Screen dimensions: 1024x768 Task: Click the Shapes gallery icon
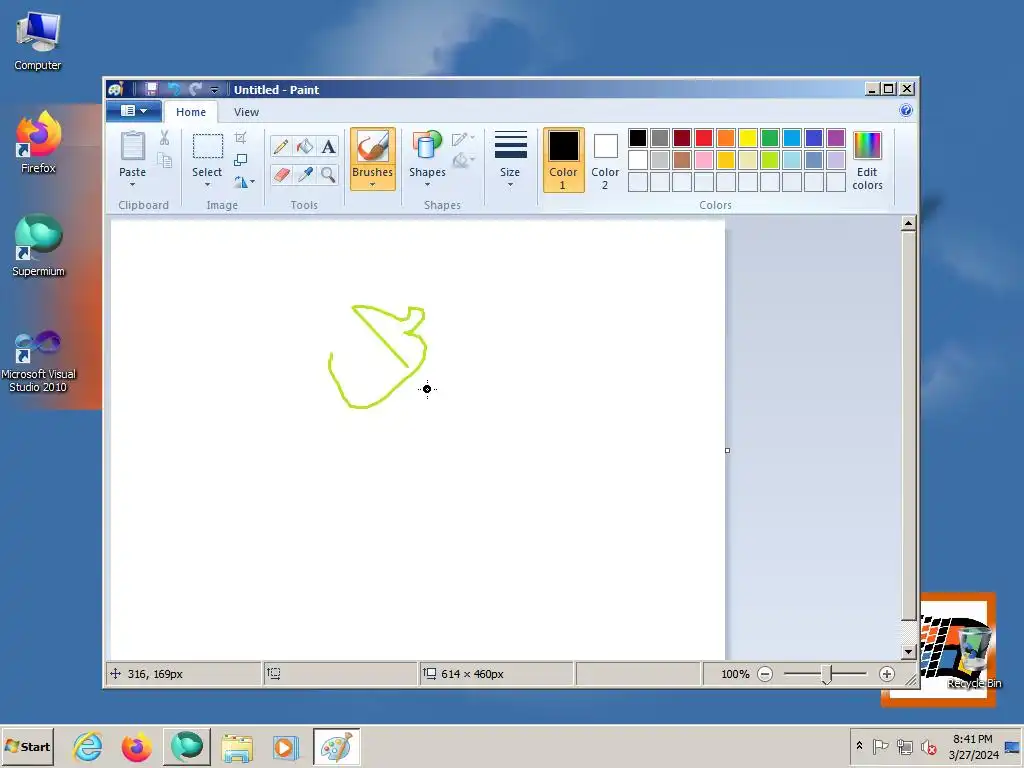coord(427,146)
